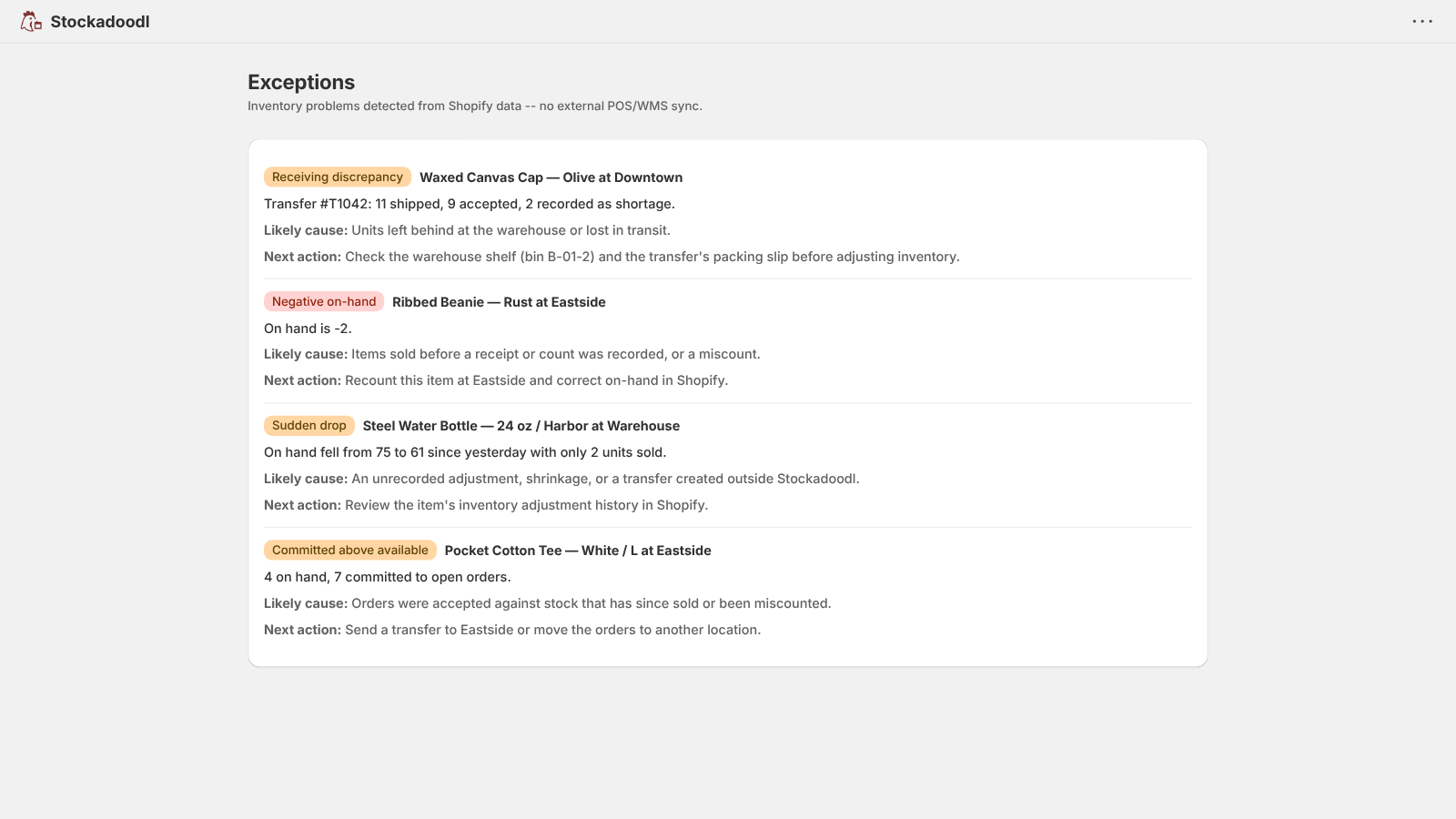Viewport: 1456px width, 819px height.
Task: Click the subtitle about inventory problems from Shopify data
Action: 475,106
